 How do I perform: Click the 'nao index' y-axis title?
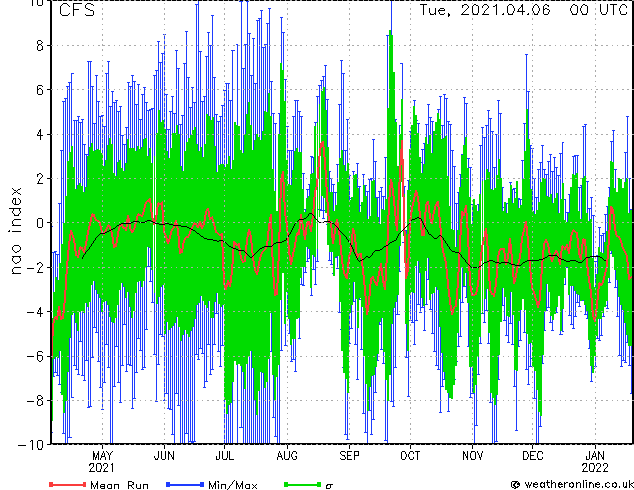(15, 231)
